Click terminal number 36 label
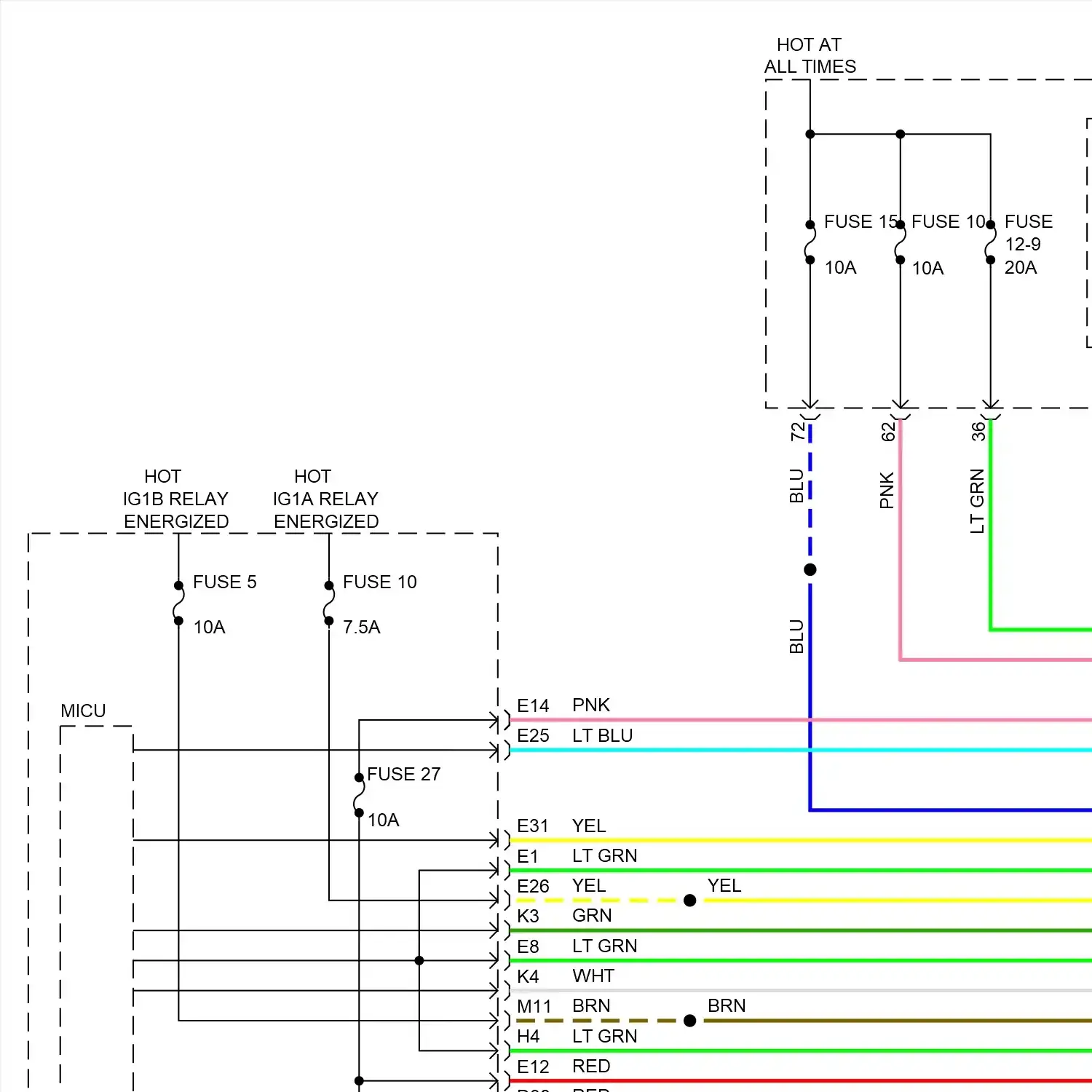Screen dimensions: 1092x1092 (x=978, y=431)
